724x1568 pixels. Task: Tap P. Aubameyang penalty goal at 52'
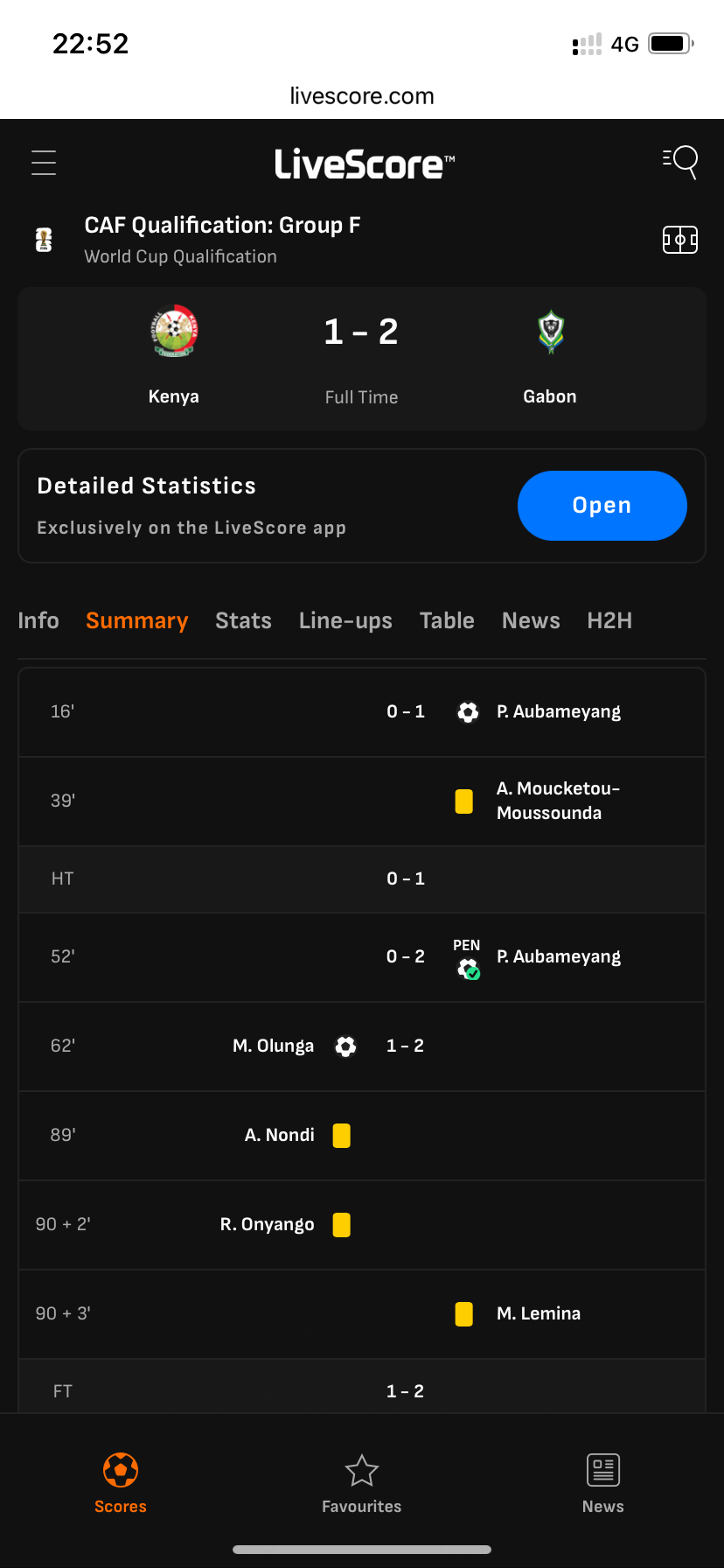(x=362, y=957)
